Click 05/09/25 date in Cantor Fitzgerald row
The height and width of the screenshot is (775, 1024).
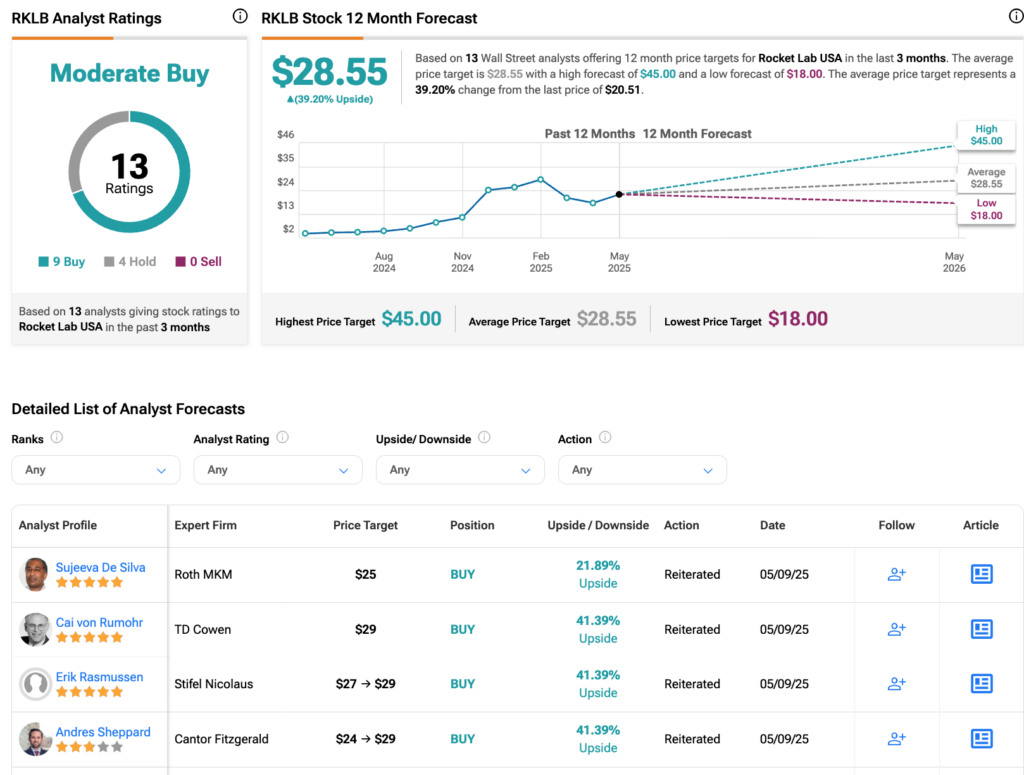[x=784, y=739]
